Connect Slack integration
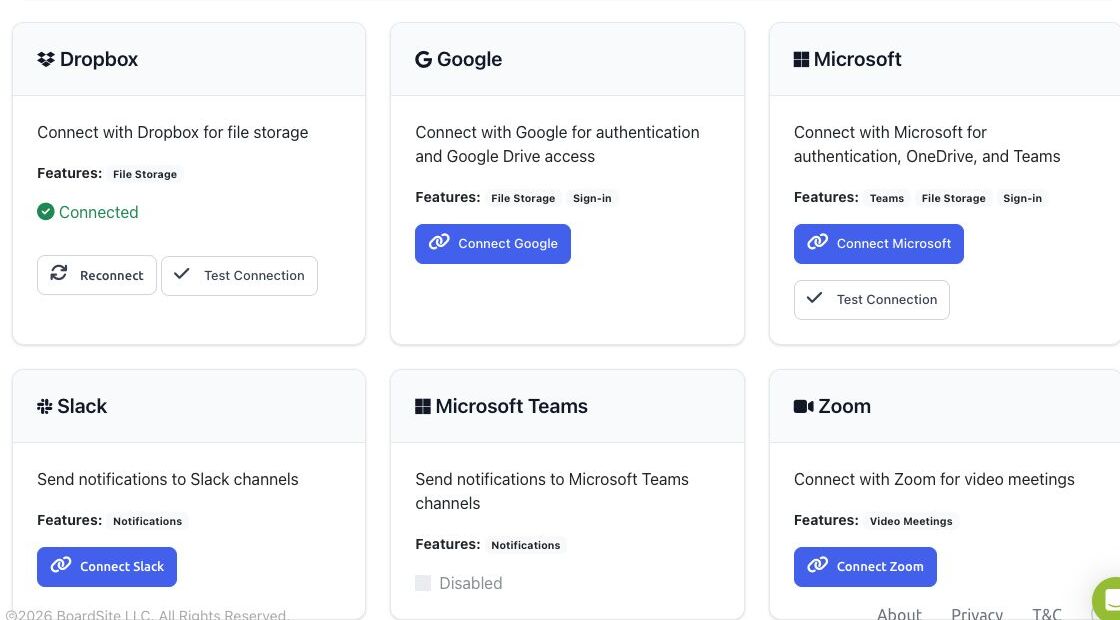1120x620 pixels. click(x=107, y=566)
